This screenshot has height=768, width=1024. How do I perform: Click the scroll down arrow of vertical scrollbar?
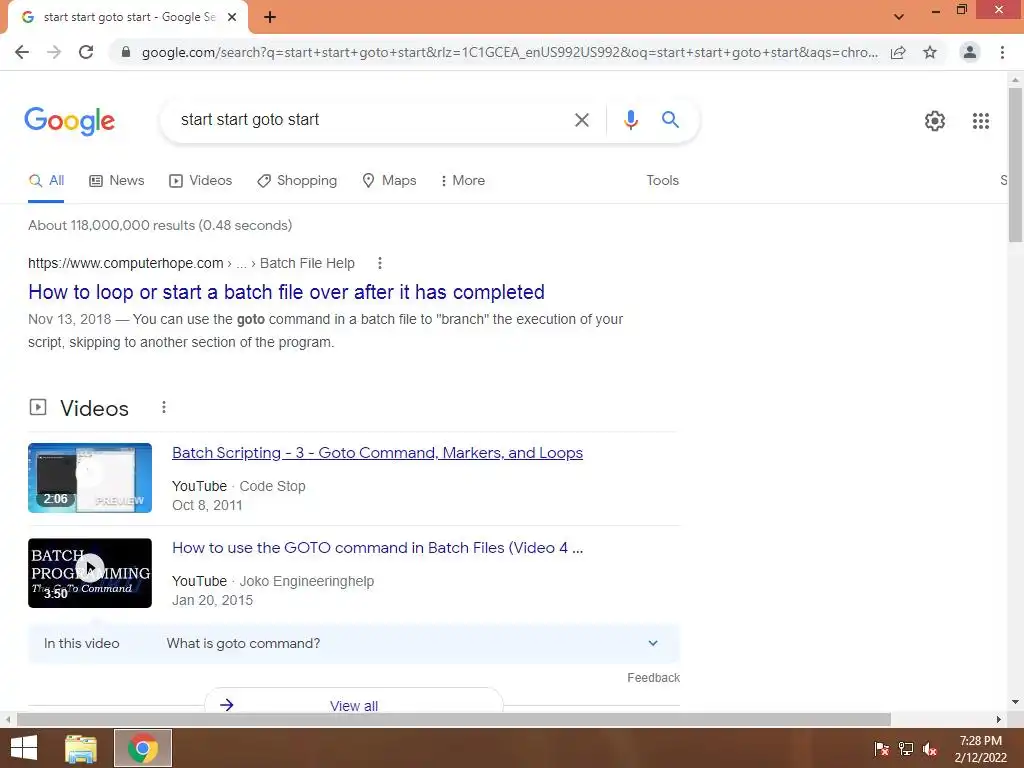[x=1015, y=702]
